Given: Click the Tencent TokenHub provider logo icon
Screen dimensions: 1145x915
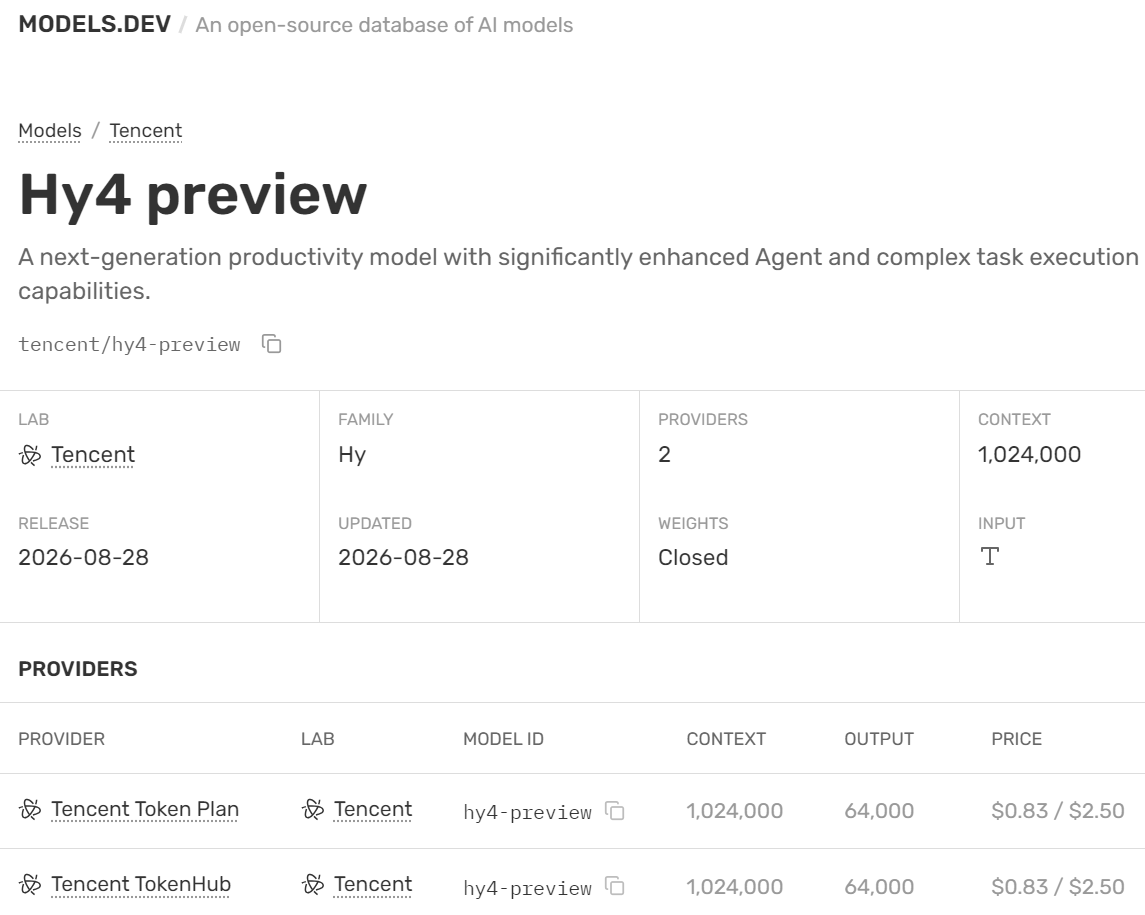Looking at the screenshot, I should coord(30,884).
